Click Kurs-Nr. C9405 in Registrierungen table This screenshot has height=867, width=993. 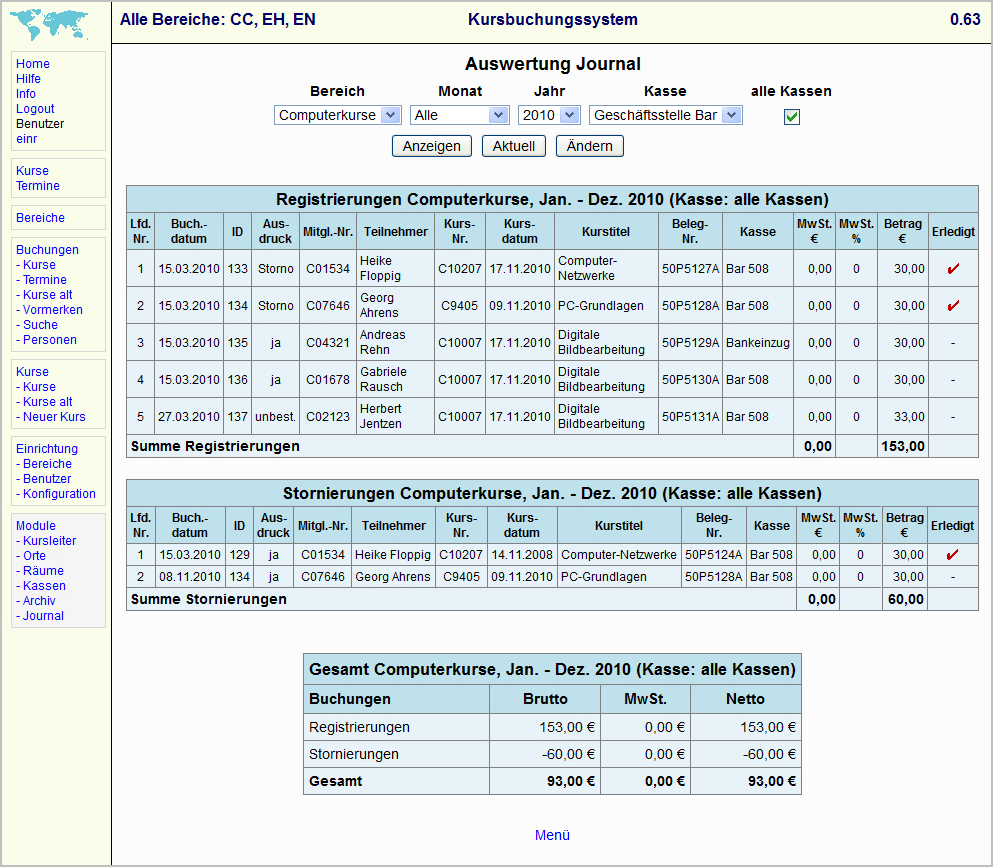[460, 306]
